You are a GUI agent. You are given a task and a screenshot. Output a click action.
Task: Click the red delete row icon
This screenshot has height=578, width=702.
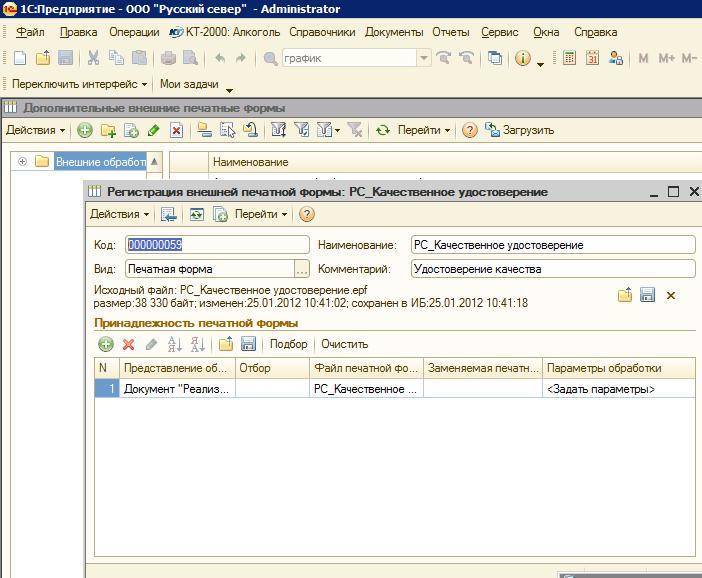click(128, 344)
